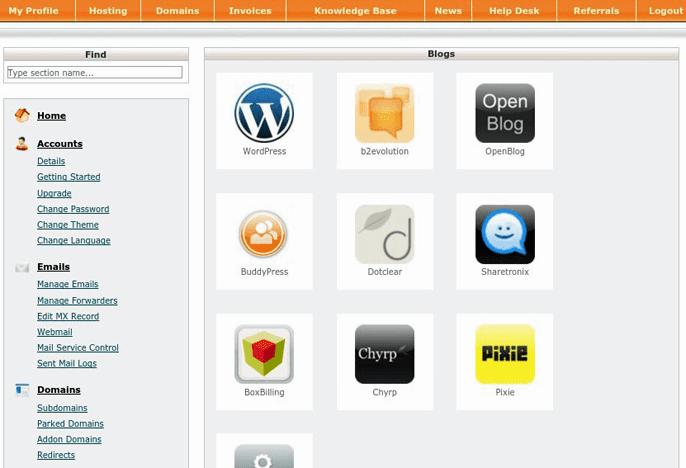The height and width of the screenshot is (468, 686).
Task: Open the Home sidebar link
Action: (52, 115)
